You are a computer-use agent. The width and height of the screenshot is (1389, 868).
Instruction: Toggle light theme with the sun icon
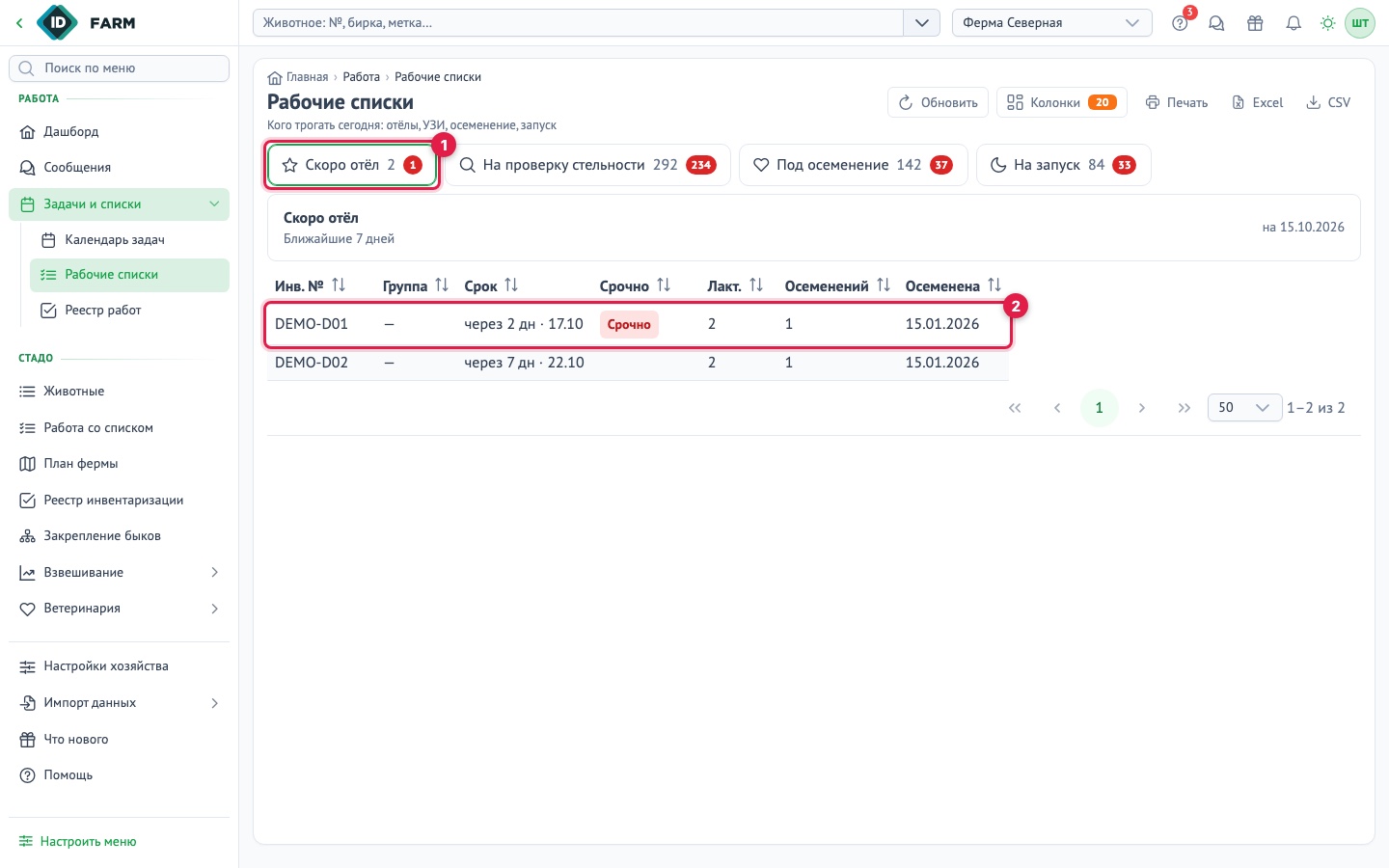(1328, 23)
